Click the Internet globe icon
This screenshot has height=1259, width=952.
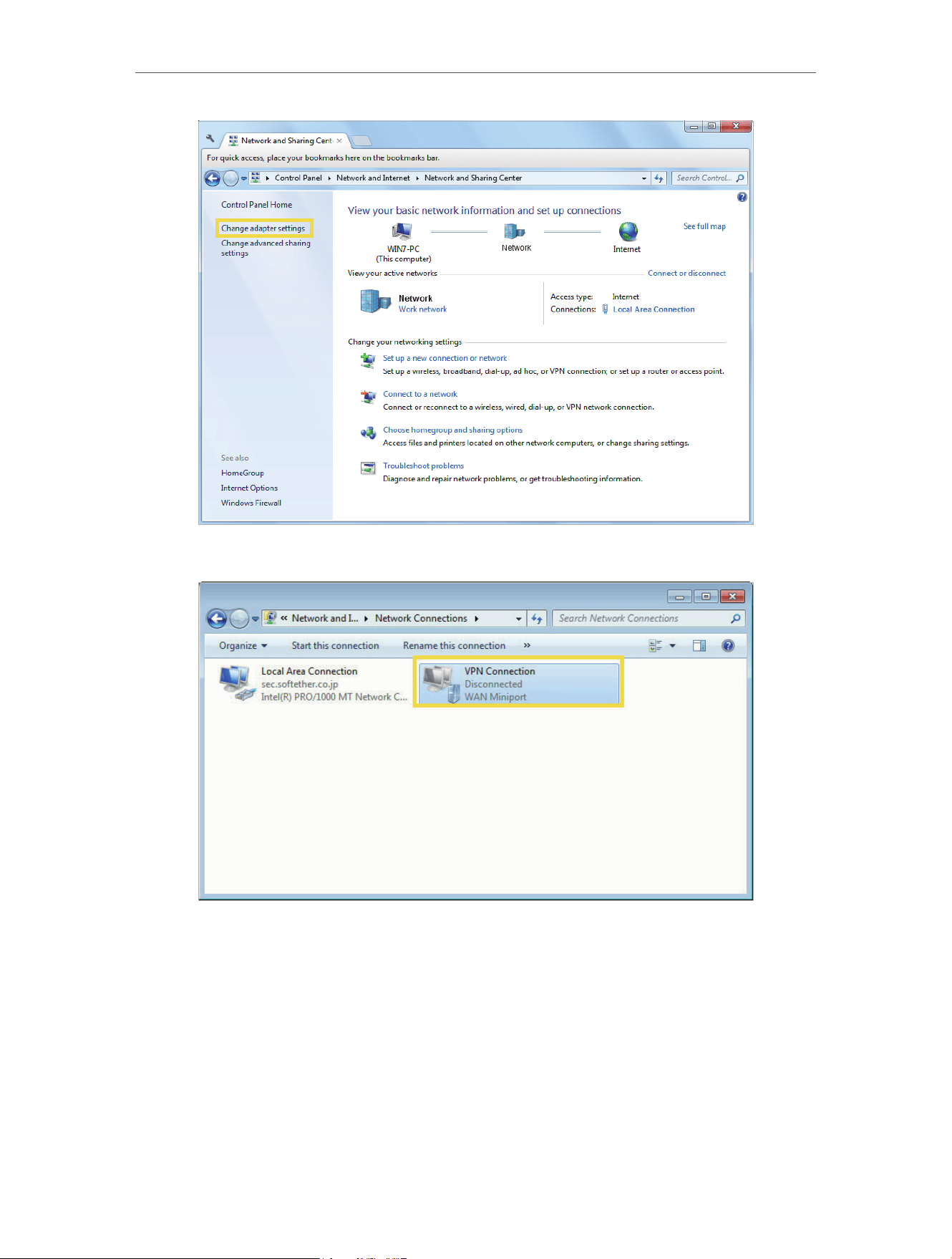pyautogui.click(x=628, y=231)
